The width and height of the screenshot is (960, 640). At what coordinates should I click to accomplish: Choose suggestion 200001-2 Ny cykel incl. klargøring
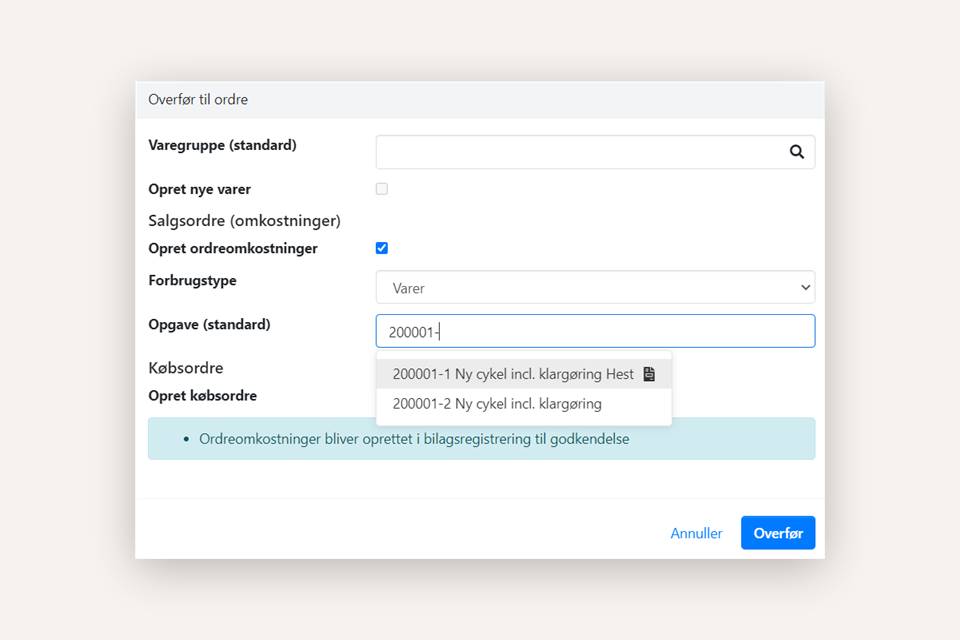(x=497, y=404)
